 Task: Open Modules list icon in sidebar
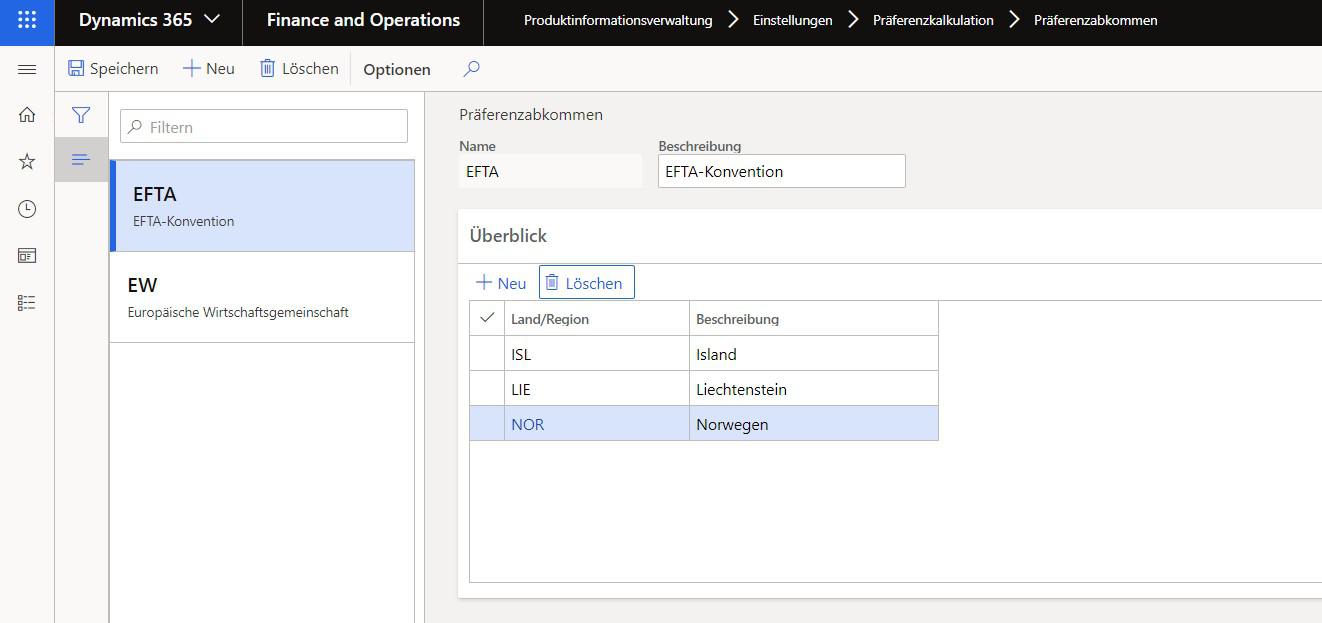point(27,303)
